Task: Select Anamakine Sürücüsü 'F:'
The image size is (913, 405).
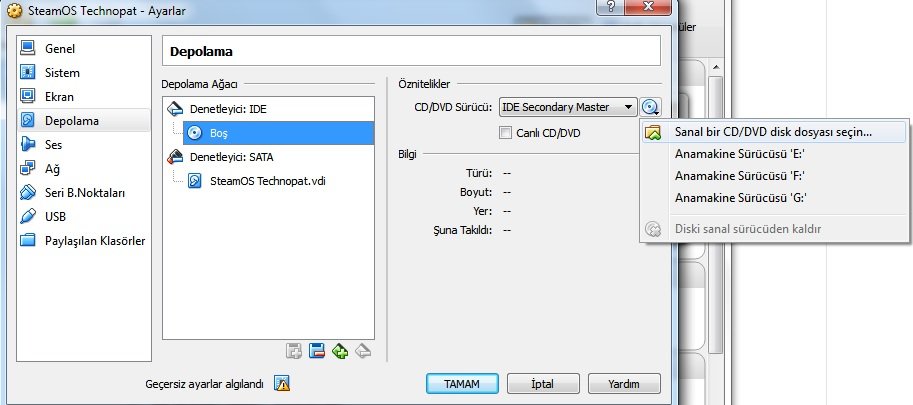Action: point(773,176)
